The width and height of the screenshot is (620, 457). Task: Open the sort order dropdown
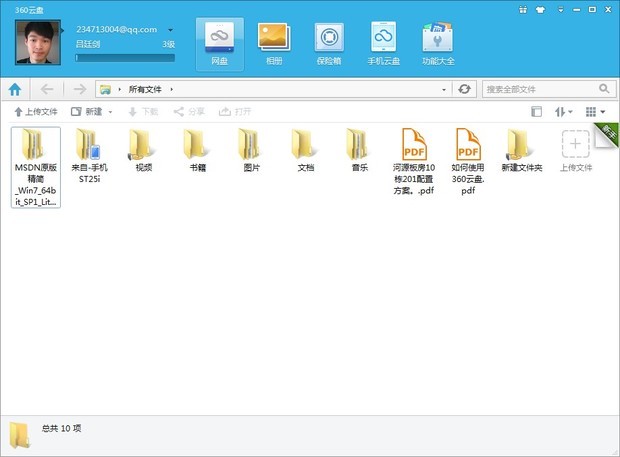point(563,112)
